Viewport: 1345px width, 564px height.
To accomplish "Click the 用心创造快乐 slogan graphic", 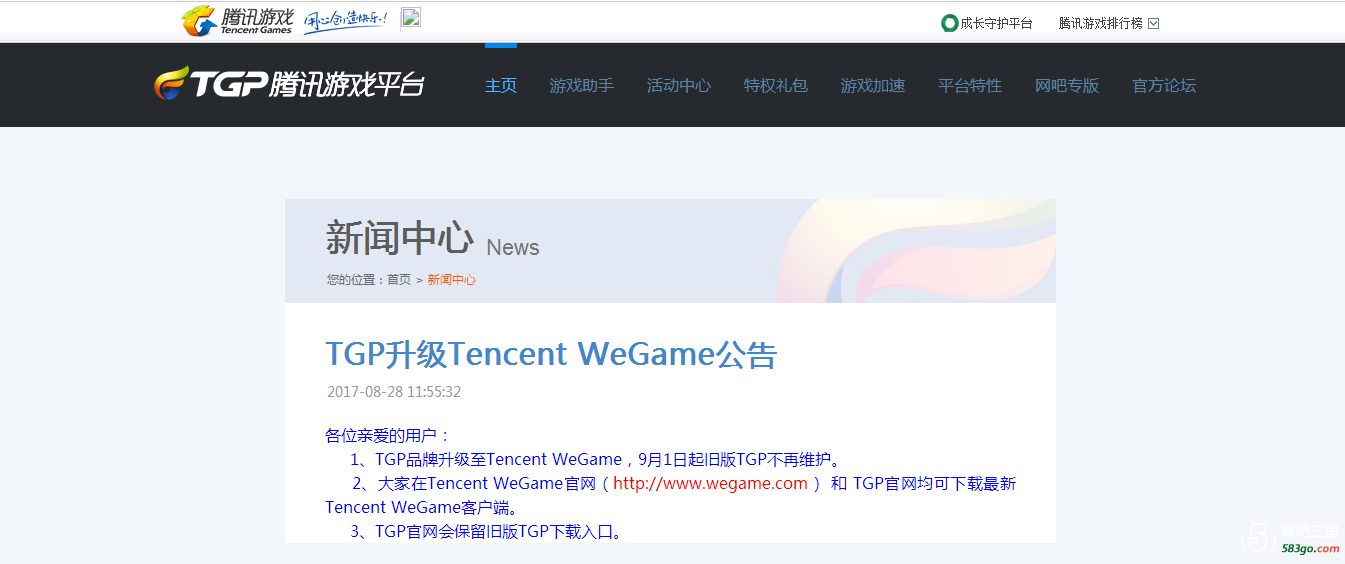I will pyautogui.click(x=345, y=20).
